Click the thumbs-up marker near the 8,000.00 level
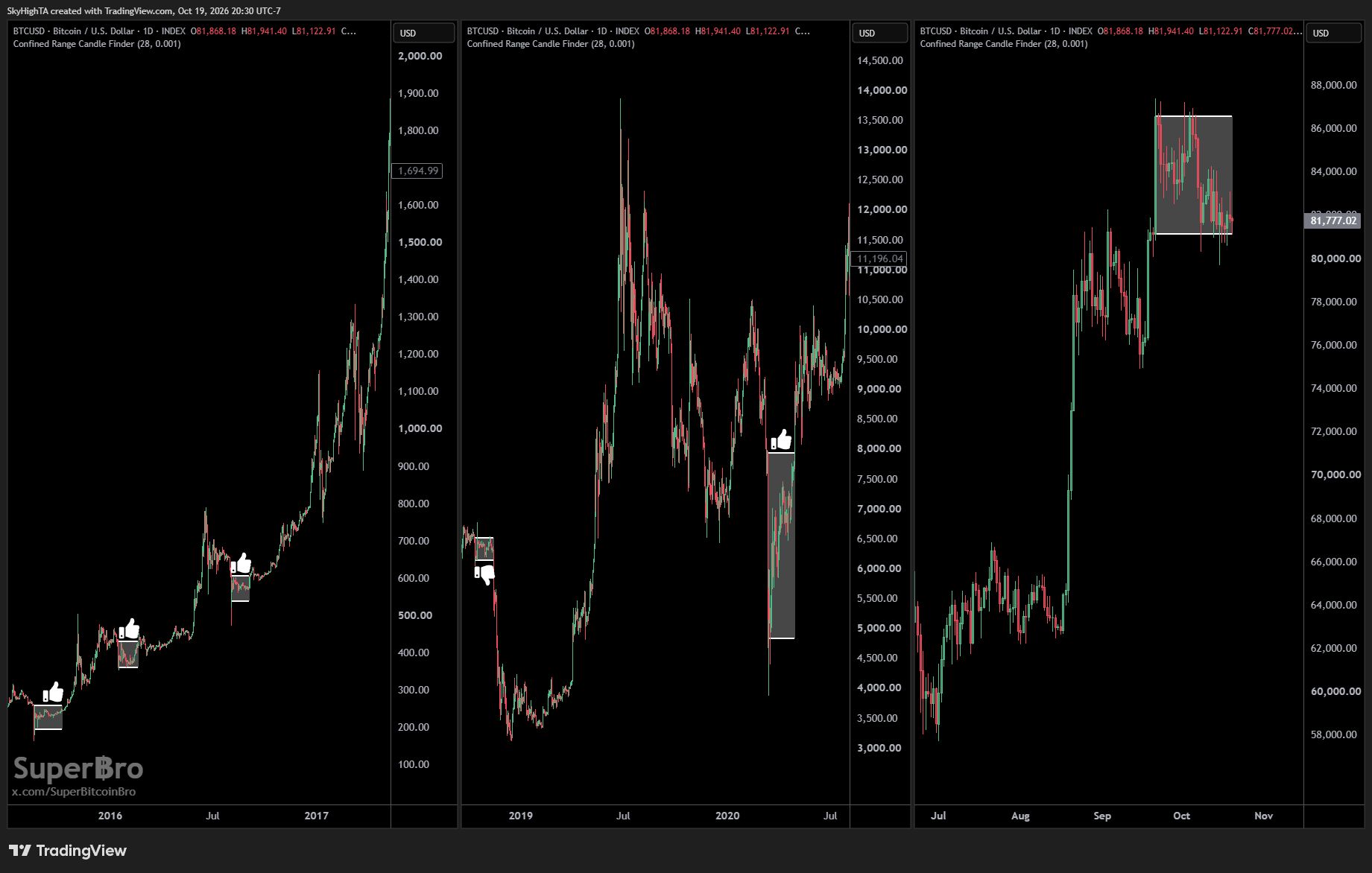 click(x=780, y=440)
